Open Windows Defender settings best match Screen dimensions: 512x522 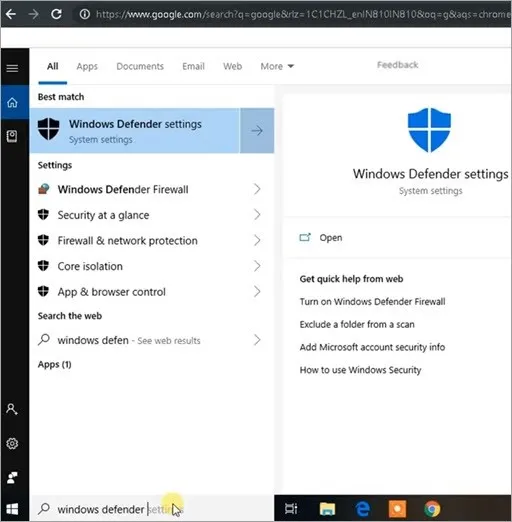click(135, 130)
